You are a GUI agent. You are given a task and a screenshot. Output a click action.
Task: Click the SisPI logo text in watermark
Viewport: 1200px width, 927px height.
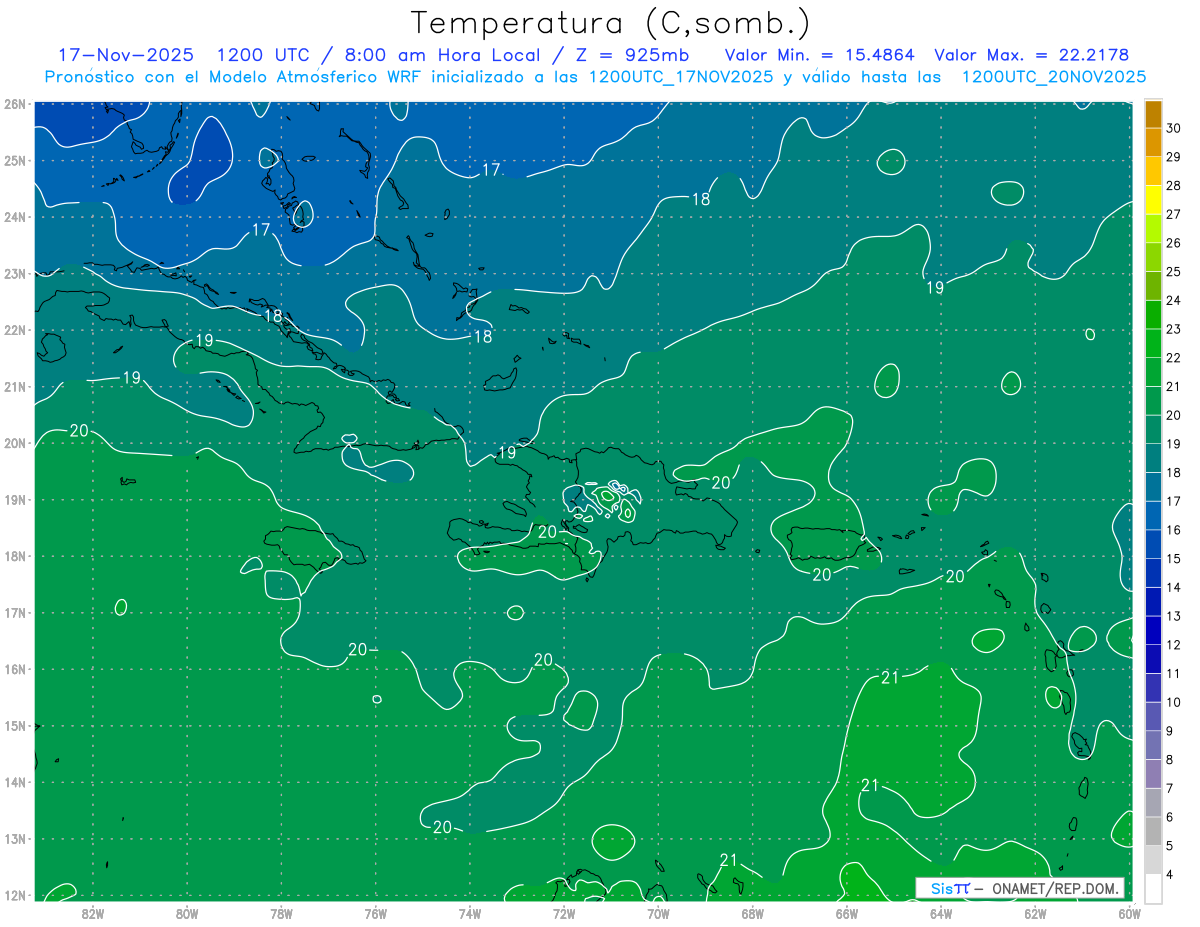(949, 888)
